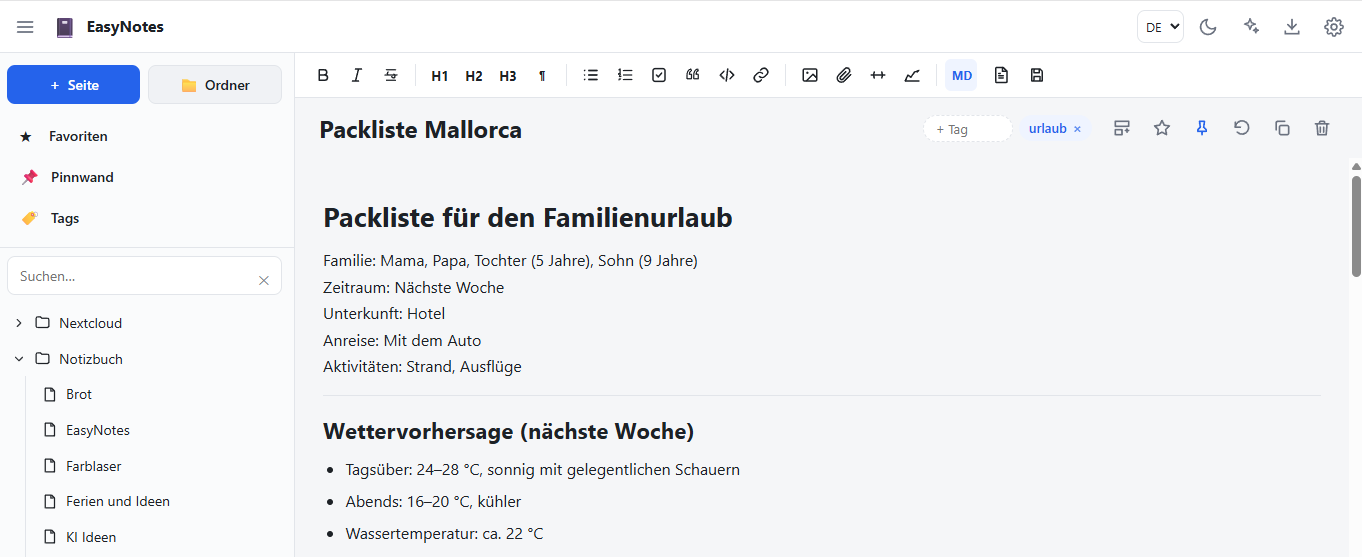Insert a chart diagram
Screen dimensions: 1362x557
click(x=912, y=75)
